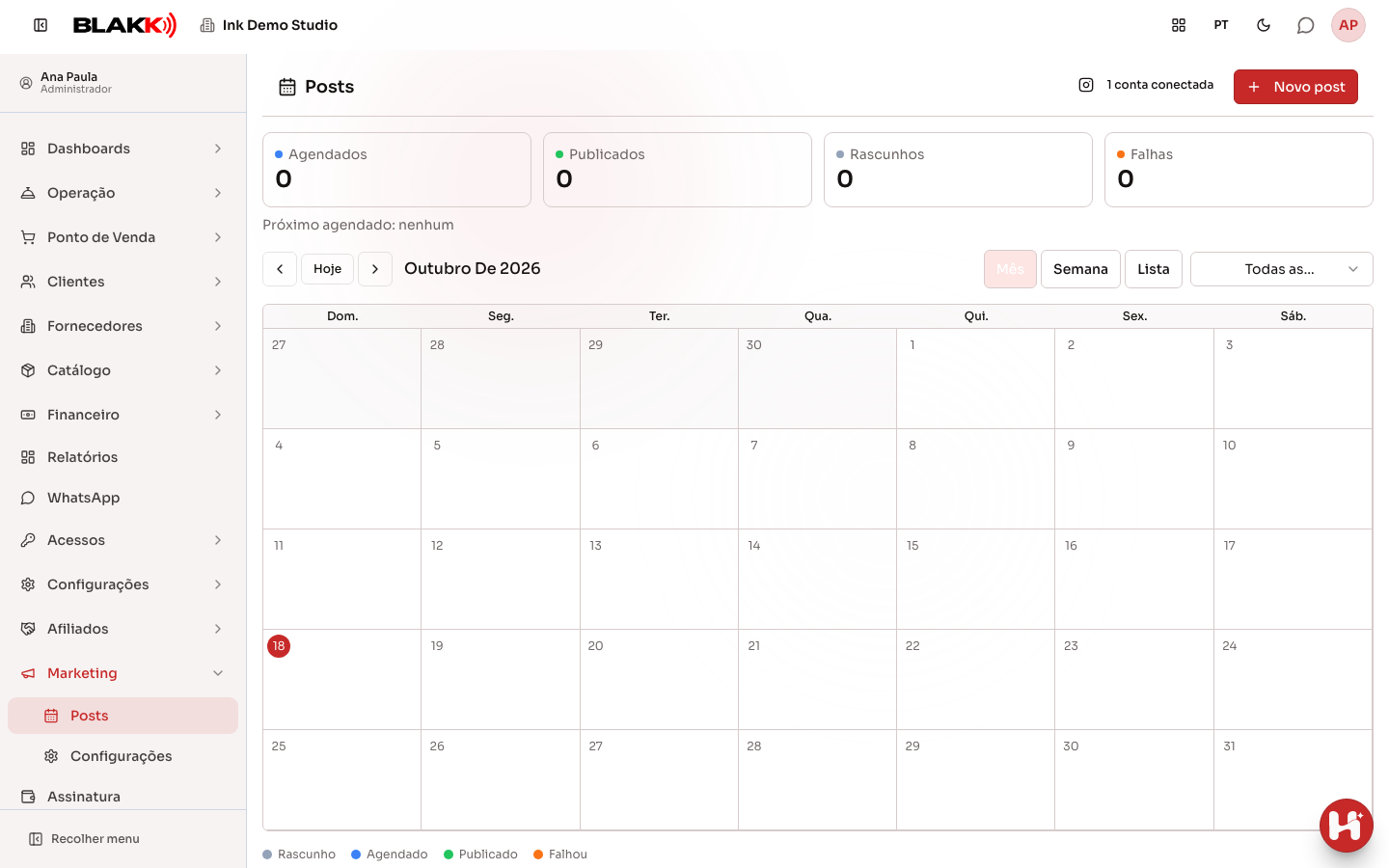
Task: Click the BLAKK logo
Action: [x=125, y=25]
